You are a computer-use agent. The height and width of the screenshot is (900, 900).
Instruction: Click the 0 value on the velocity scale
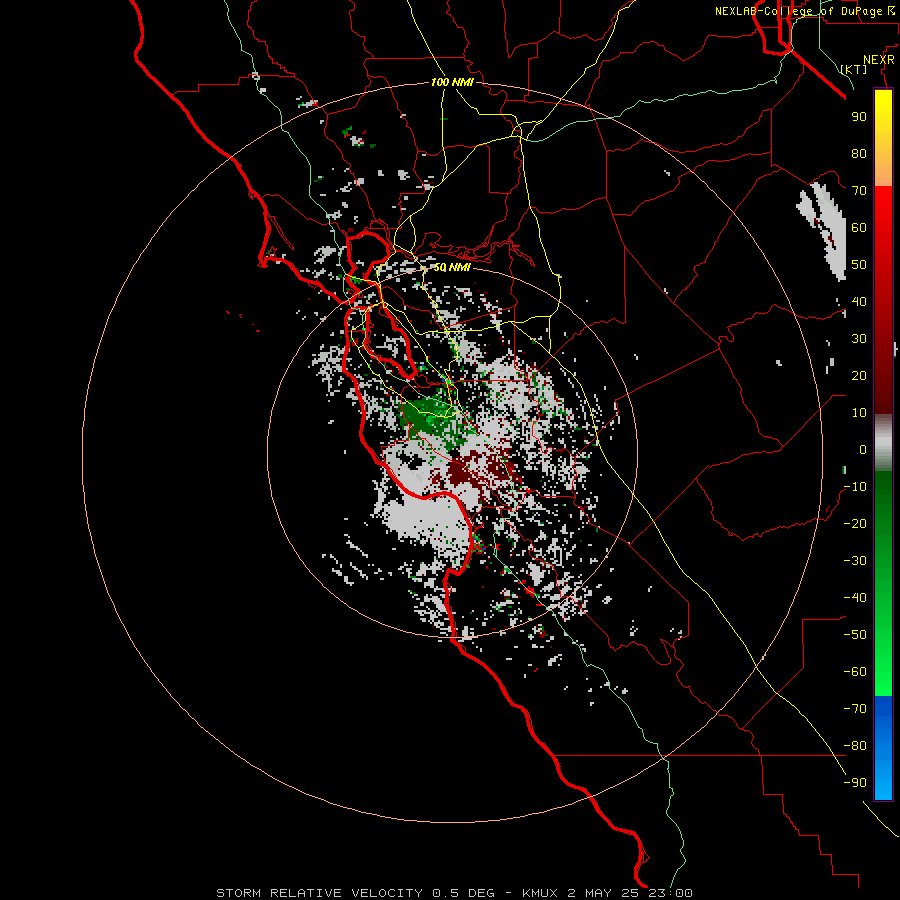pyautogui.click(x=863, y=450)
